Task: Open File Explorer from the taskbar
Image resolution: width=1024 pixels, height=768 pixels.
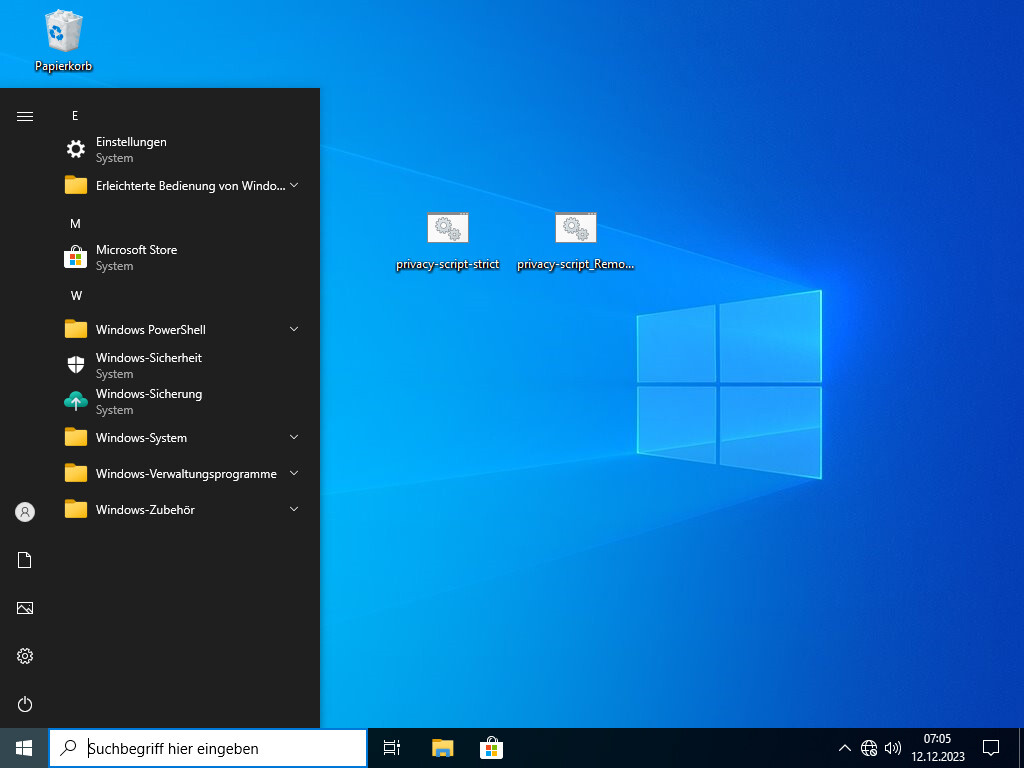Action: (443, 748)
